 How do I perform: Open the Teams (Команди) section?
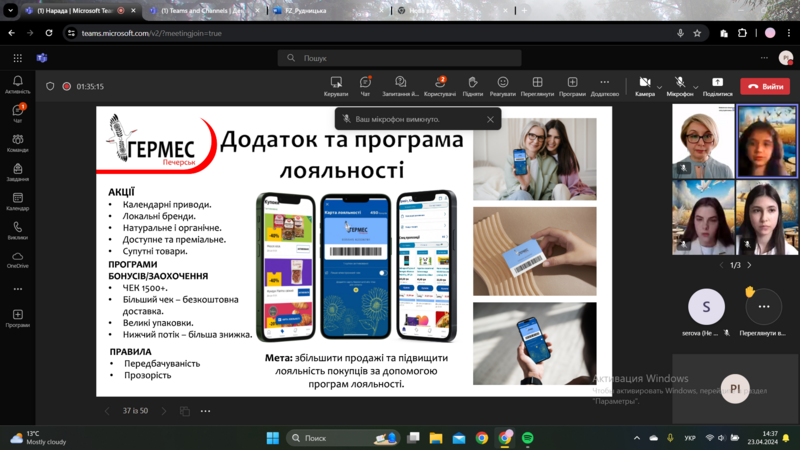pyautogui.click(x=17, y=143)
